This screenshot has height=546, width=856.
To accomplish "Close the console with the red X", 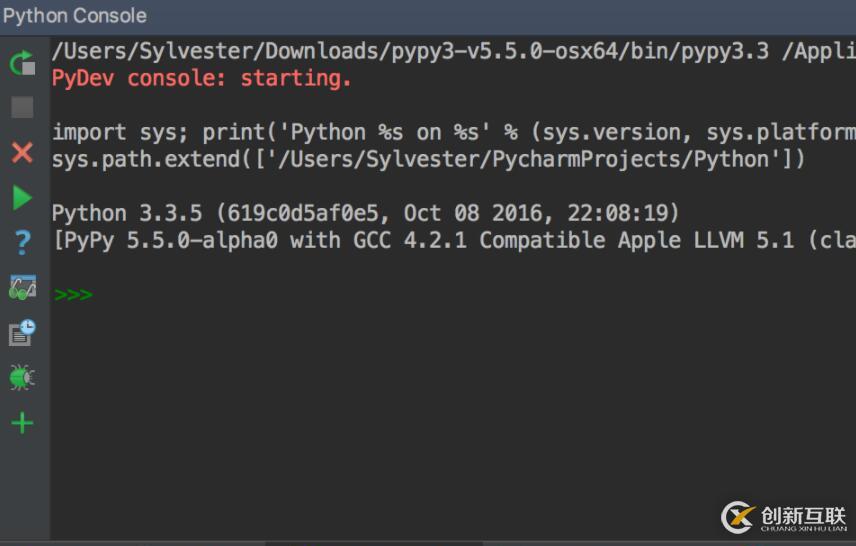I will coord(22,153).
